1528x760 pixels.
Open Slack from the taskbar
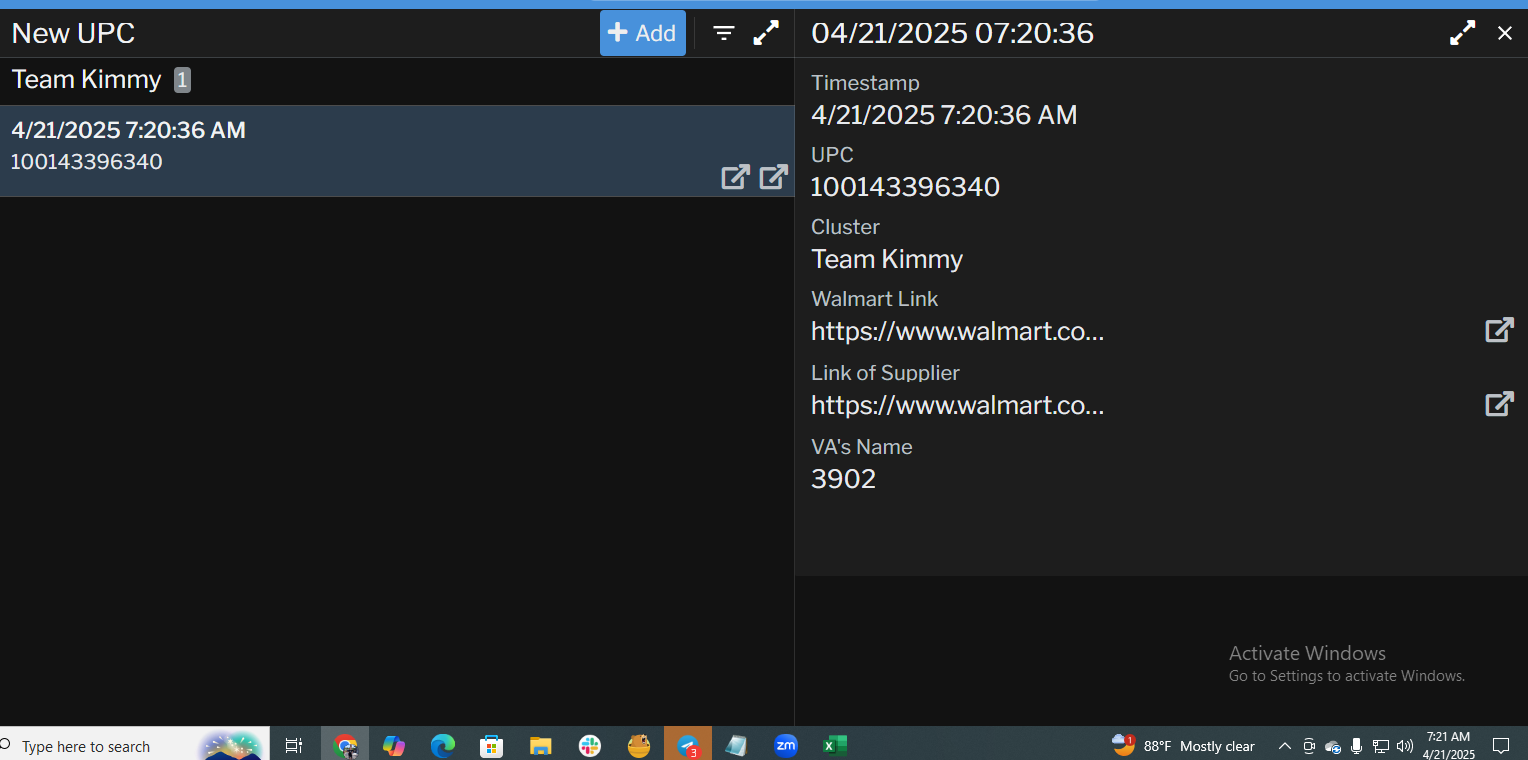click(589, 745)
